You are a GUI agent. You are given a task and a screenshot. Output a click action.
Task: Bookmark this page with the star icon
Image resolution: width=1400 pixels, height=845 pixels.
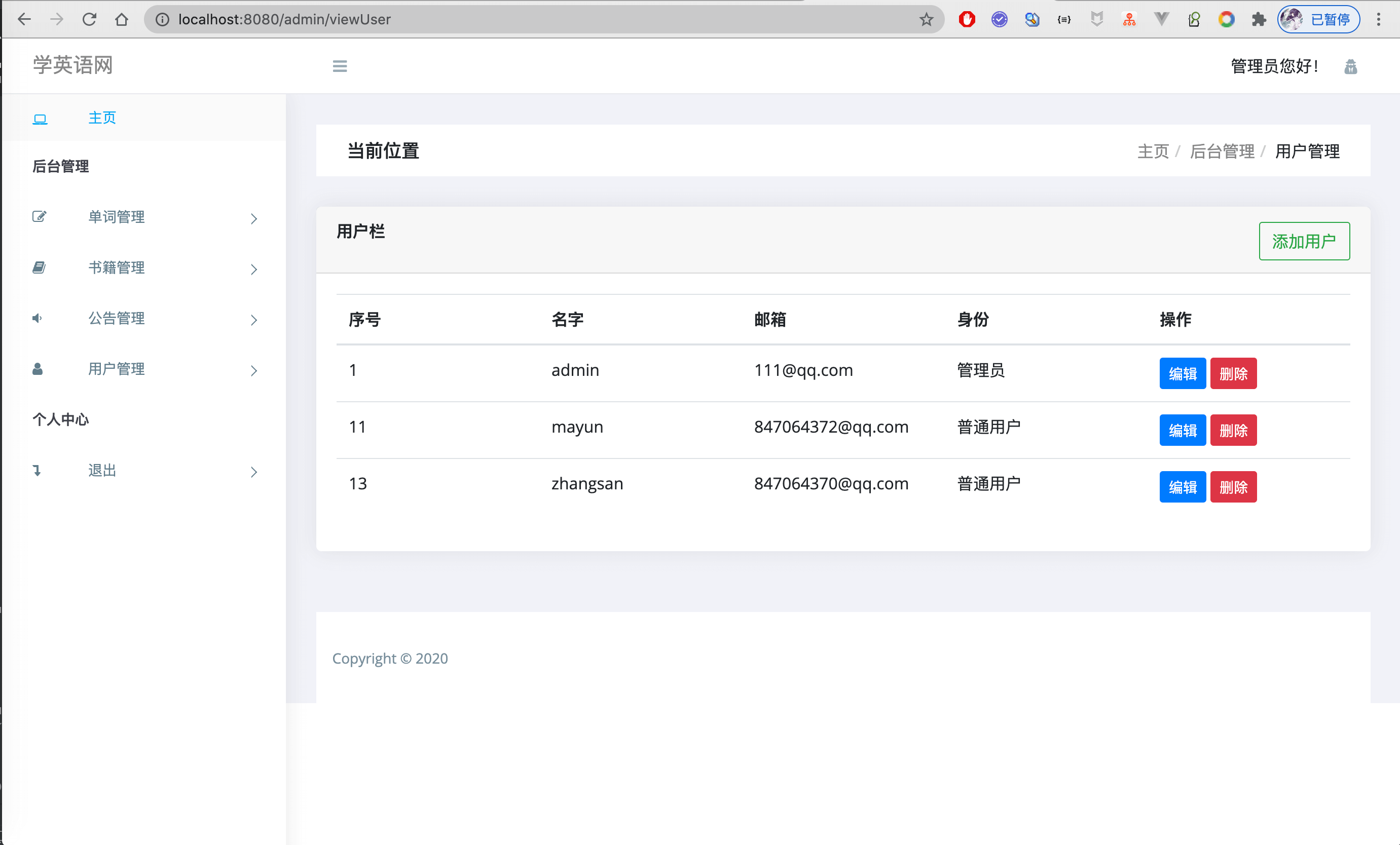click(926, 19)
